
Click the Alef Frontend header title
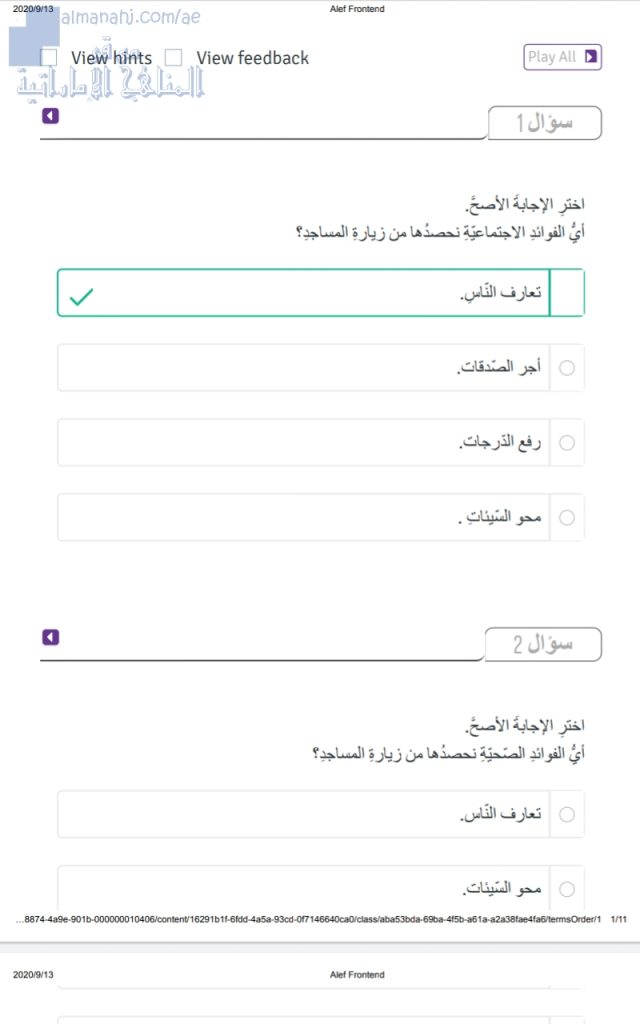356,9
